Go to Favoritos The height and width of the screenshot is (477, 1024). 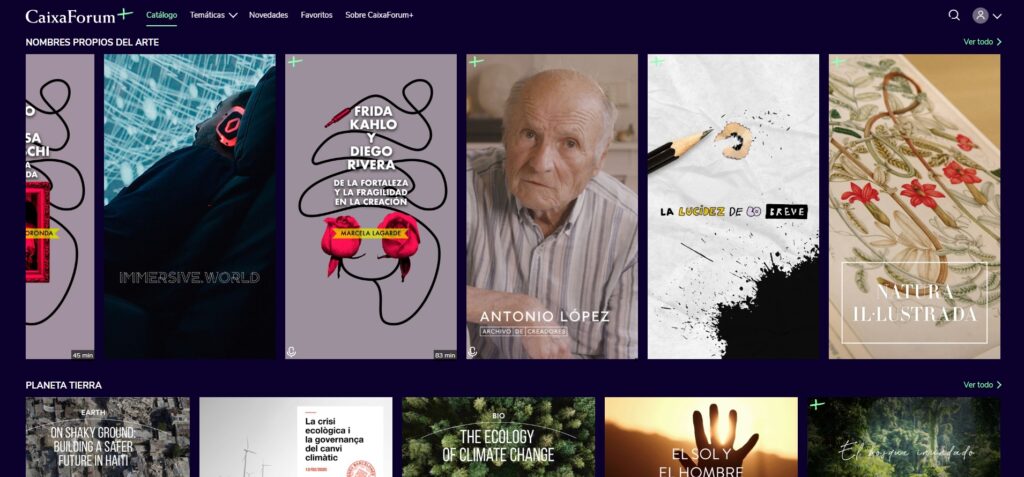point(317,15)
